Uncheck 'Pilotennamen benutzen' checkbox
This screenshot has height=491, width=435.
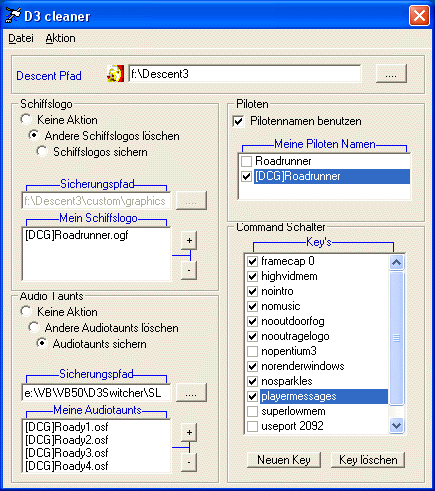click(238, 121)
